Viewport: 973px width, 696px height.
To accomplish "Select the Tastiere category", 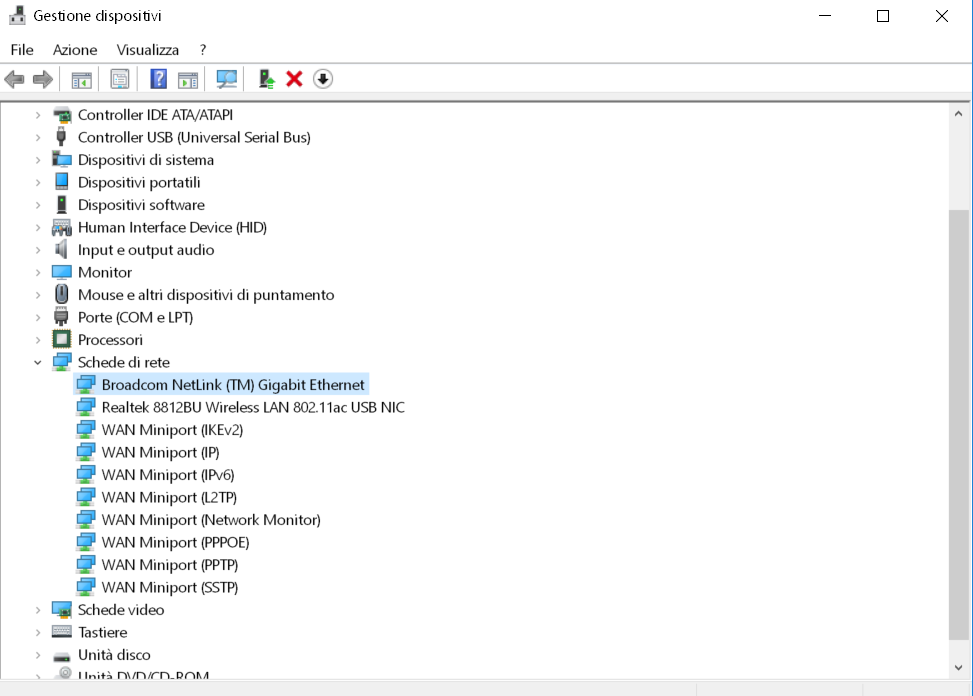I will click(x=102, y=632).
